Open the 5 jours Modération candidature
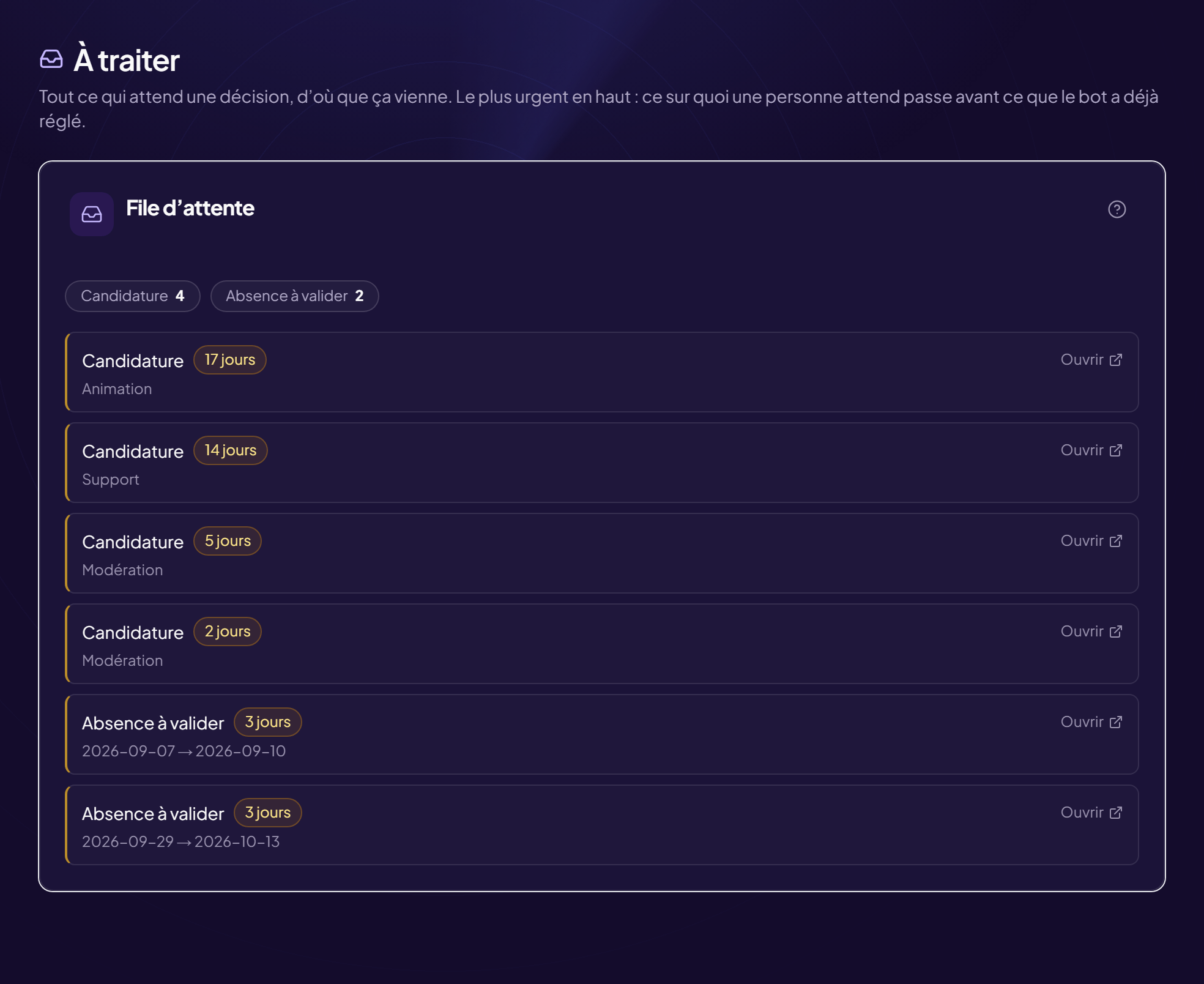Screen dimensions: 1204x984 tap(1091, 541)
